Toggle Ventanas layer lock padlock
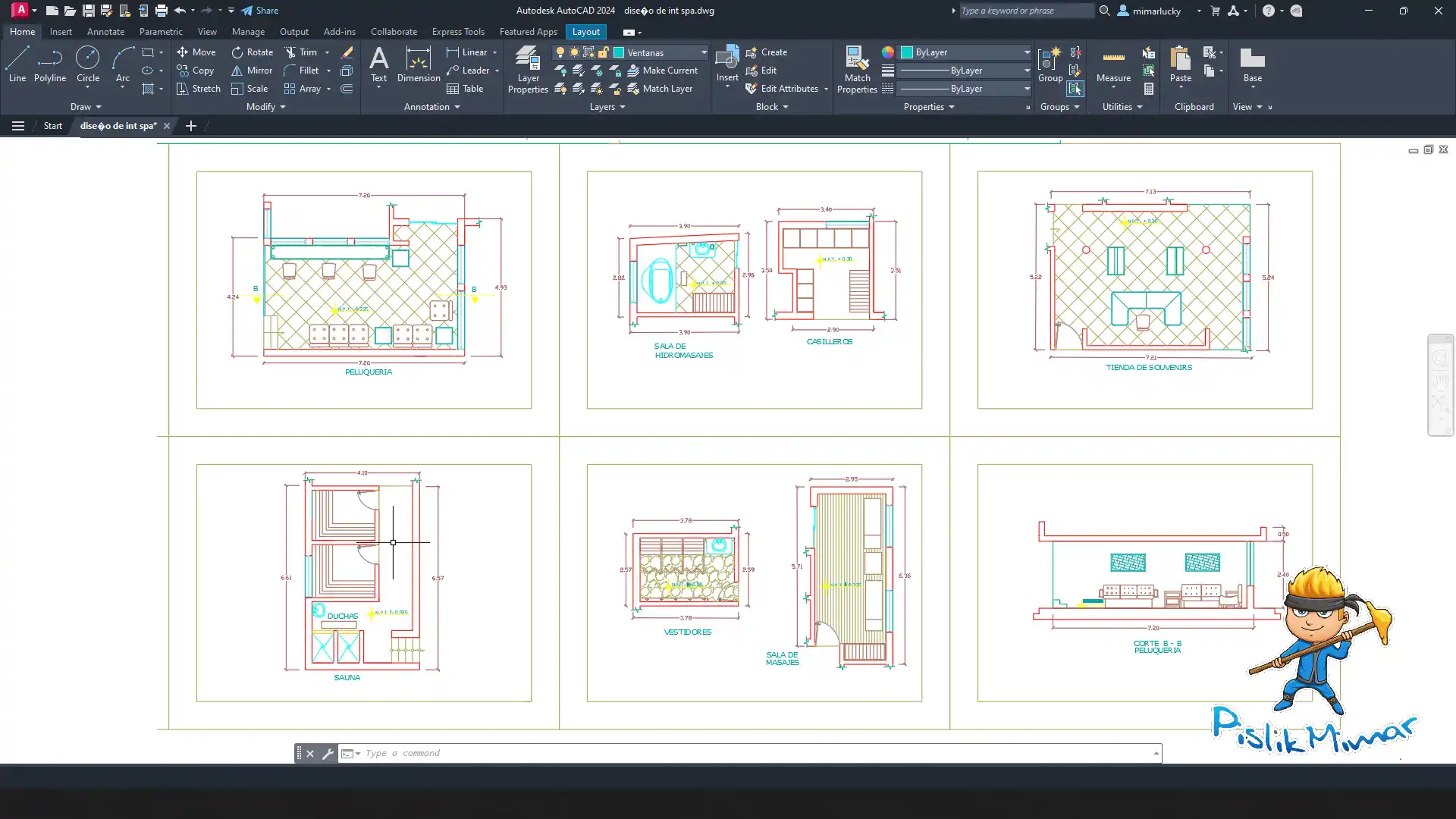This screenshot has height=819, width=1456. (x=603, y=52)
